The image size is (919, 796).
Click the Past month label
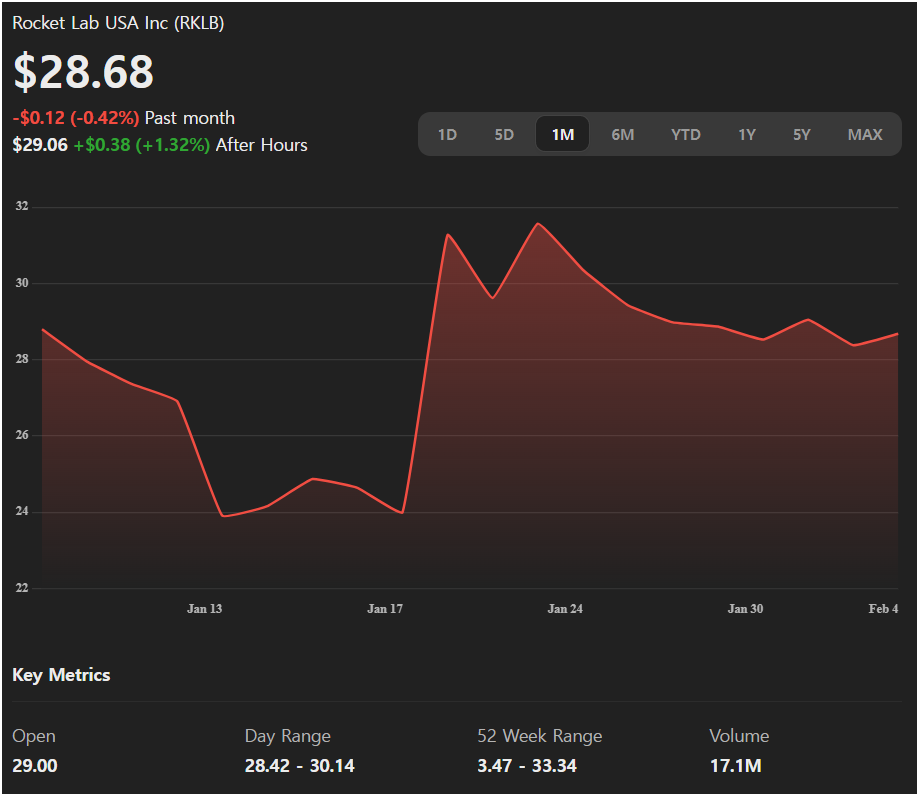point(190,118)
